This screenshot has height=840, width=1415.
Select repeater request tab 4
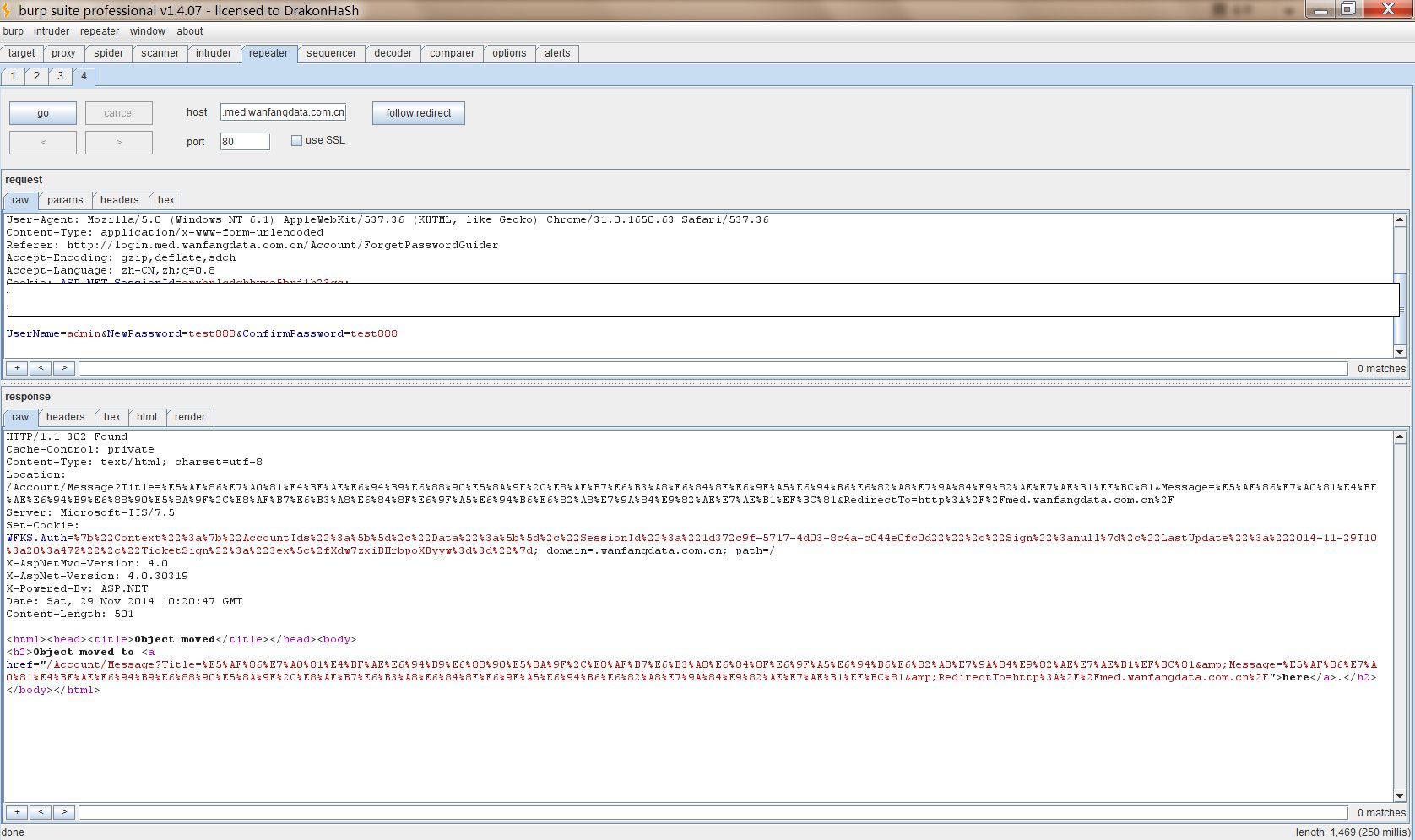pyautogui.click(x=84, y=76)
